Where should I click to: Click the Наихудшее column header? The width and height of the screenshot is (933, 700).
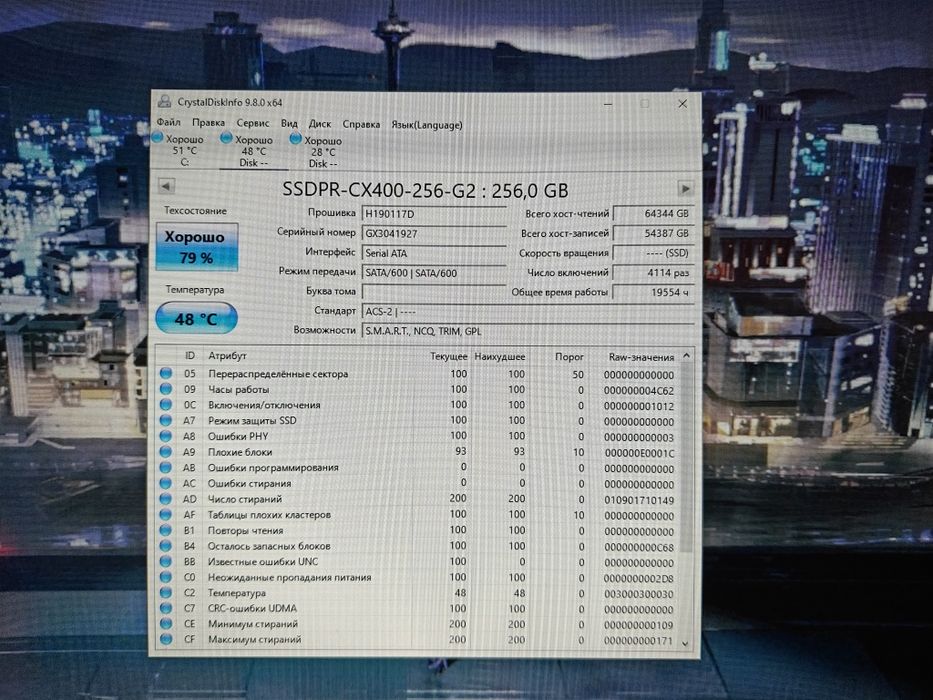point(500,357)
